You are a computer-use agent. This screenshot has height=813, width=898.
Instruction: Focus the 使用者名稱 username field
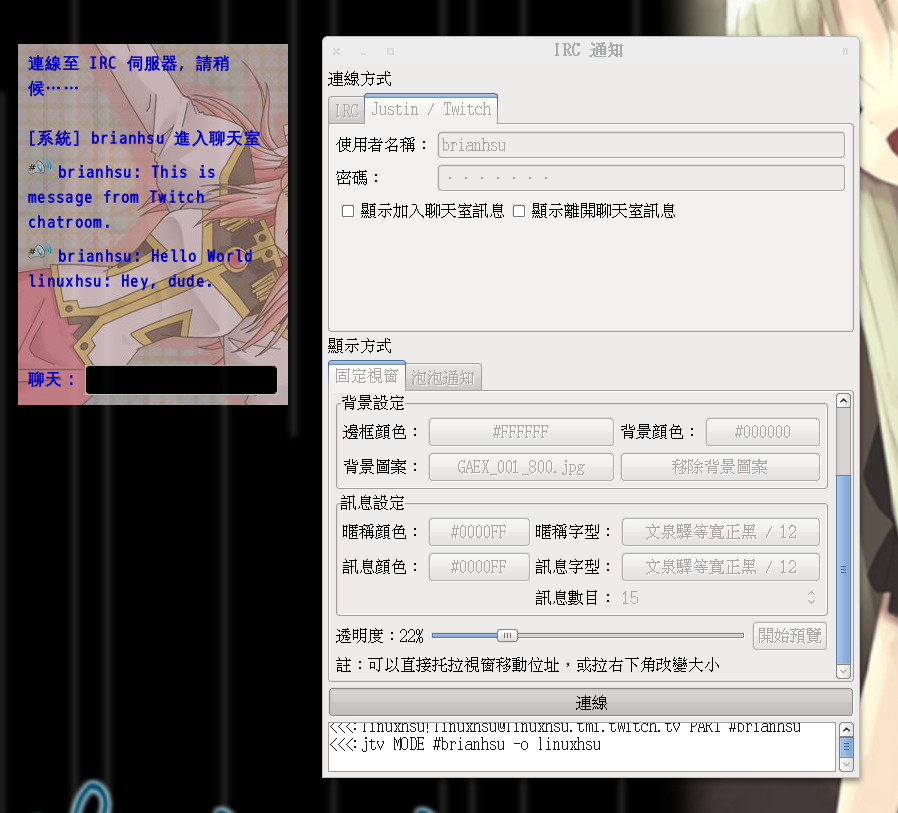click(640, 145)
